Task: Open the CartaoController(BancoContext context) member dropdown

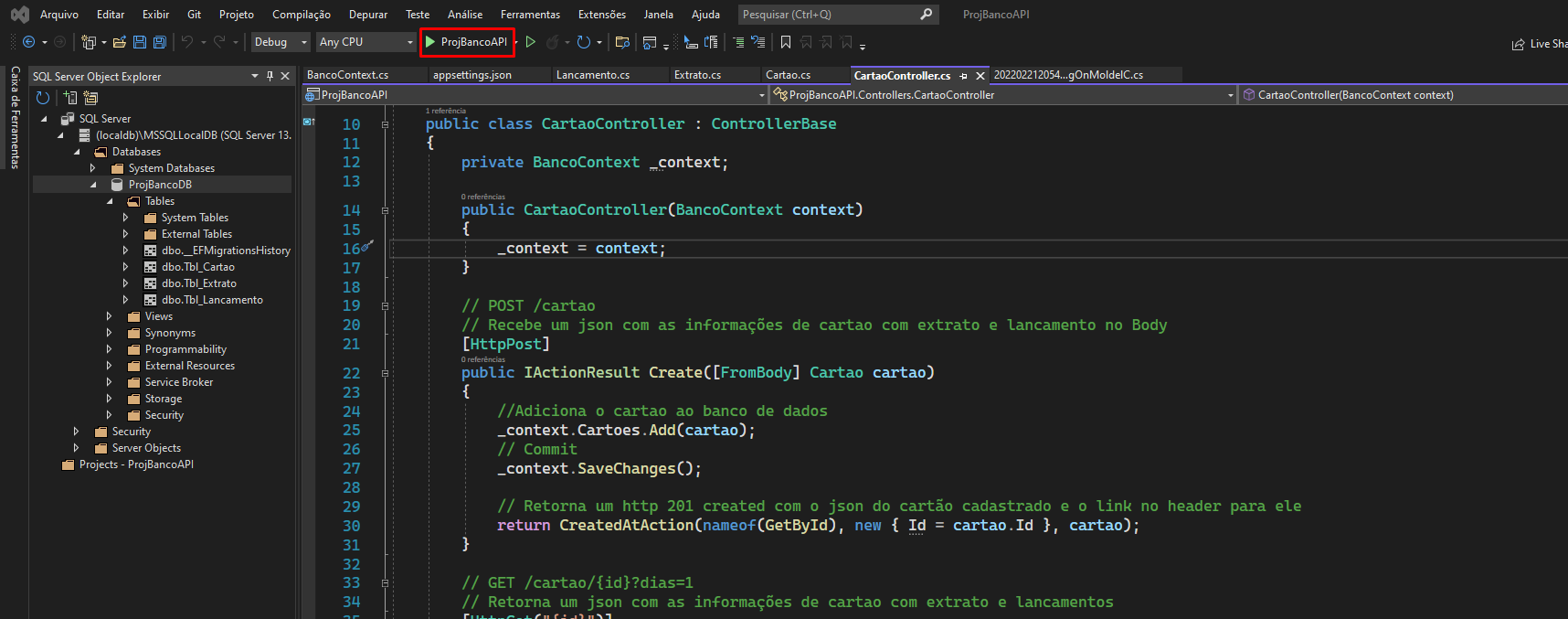Action: 1403,95
